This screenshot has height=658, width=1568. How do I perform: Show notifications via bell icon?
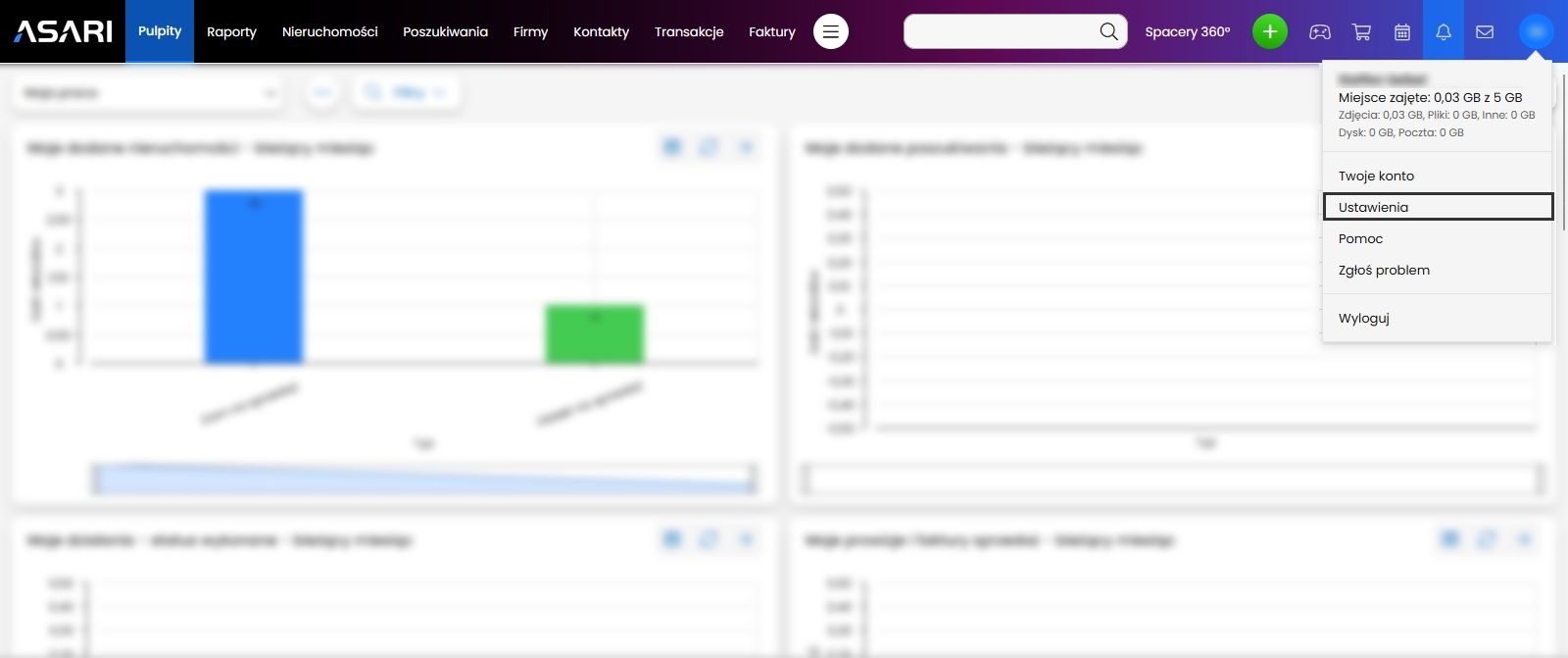click(1444, 31)
